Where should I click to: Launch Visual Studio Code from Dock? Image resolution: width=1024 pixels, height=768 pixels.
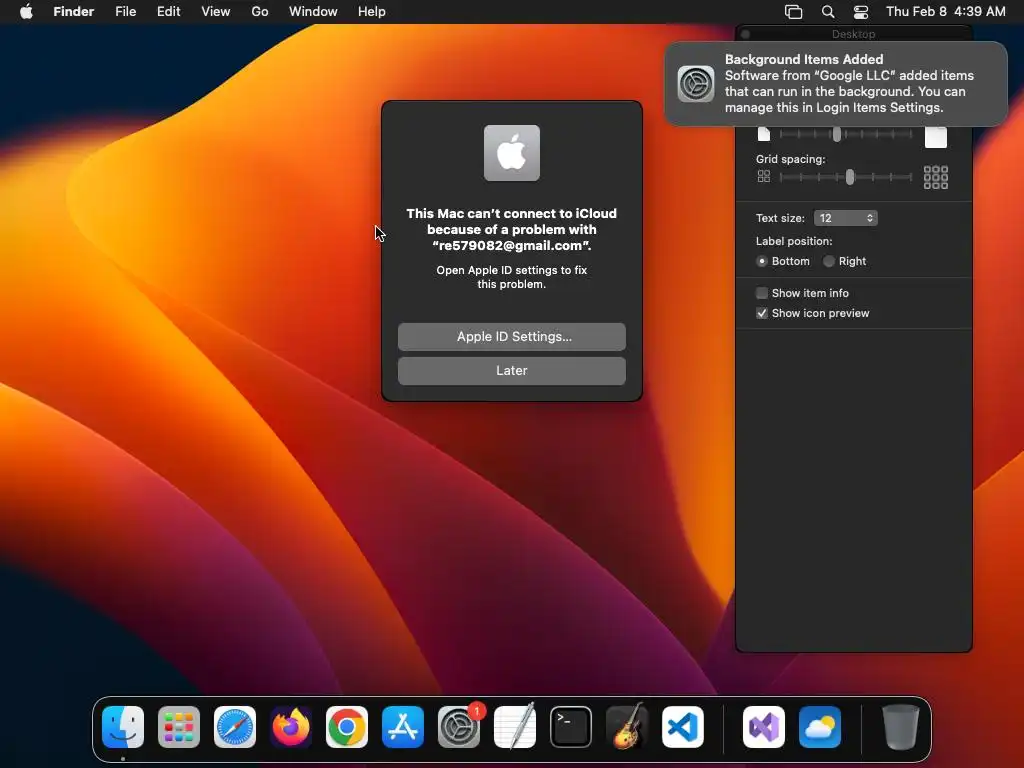click(x=683, y=727)
